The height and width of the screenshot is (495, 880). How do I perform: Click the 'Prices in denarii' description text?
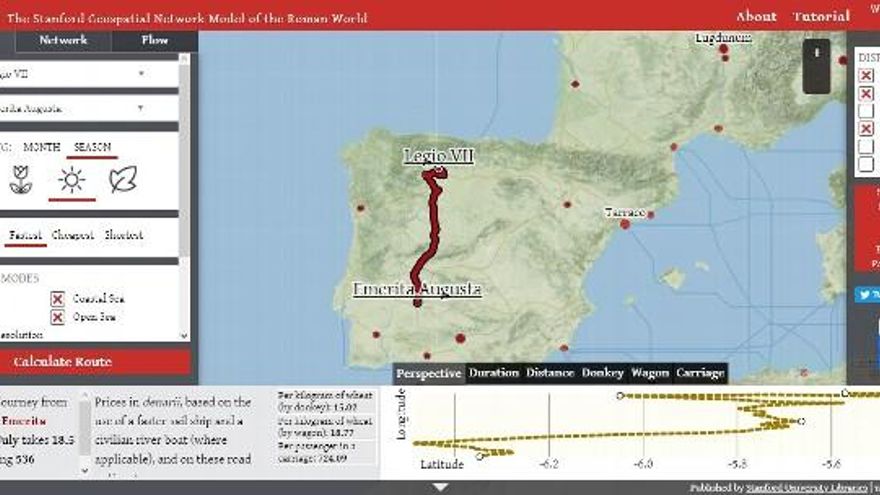(x=173, y=431)
